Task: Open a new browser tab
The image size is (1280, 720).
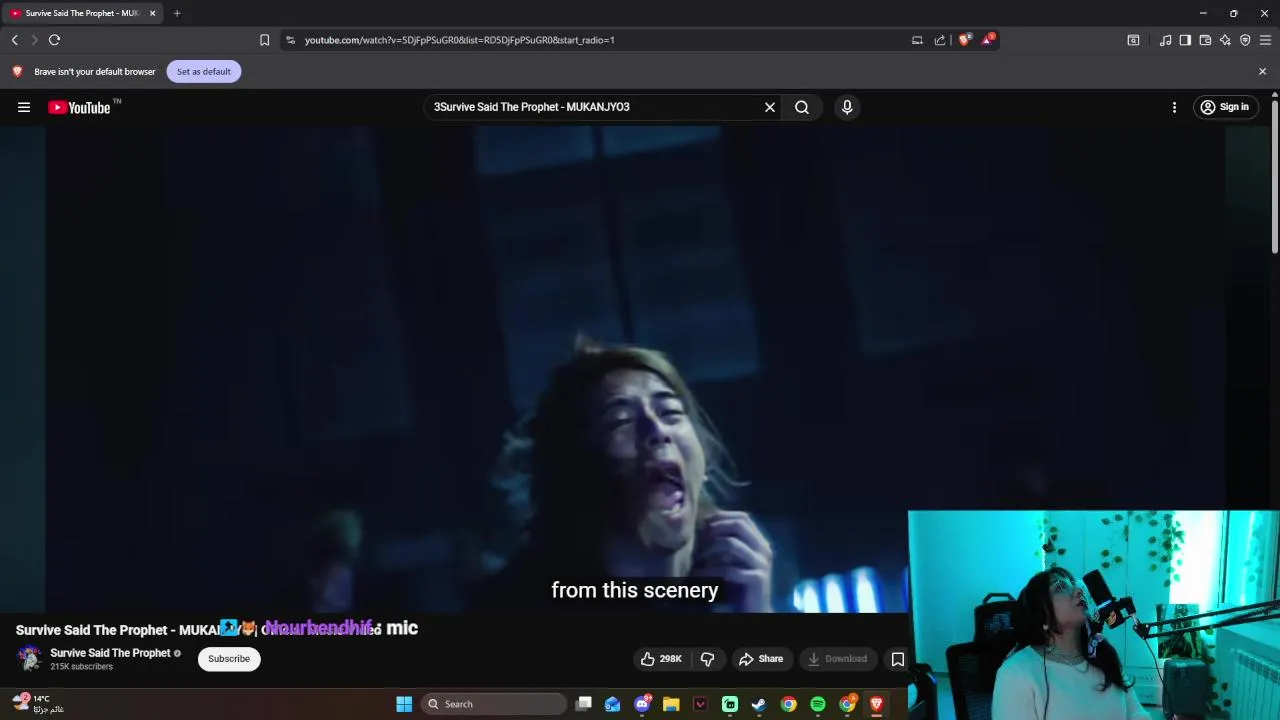Action: pos(177,13)
